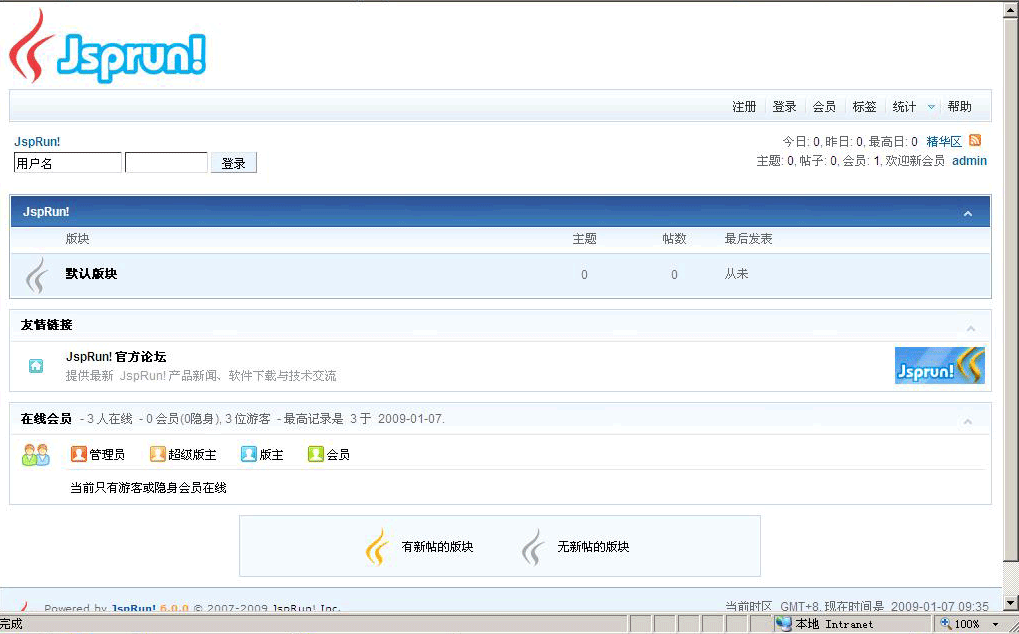Click the 无新帖的版块 legend text
Screen dimensions: 1019x634
coord(593,547)
